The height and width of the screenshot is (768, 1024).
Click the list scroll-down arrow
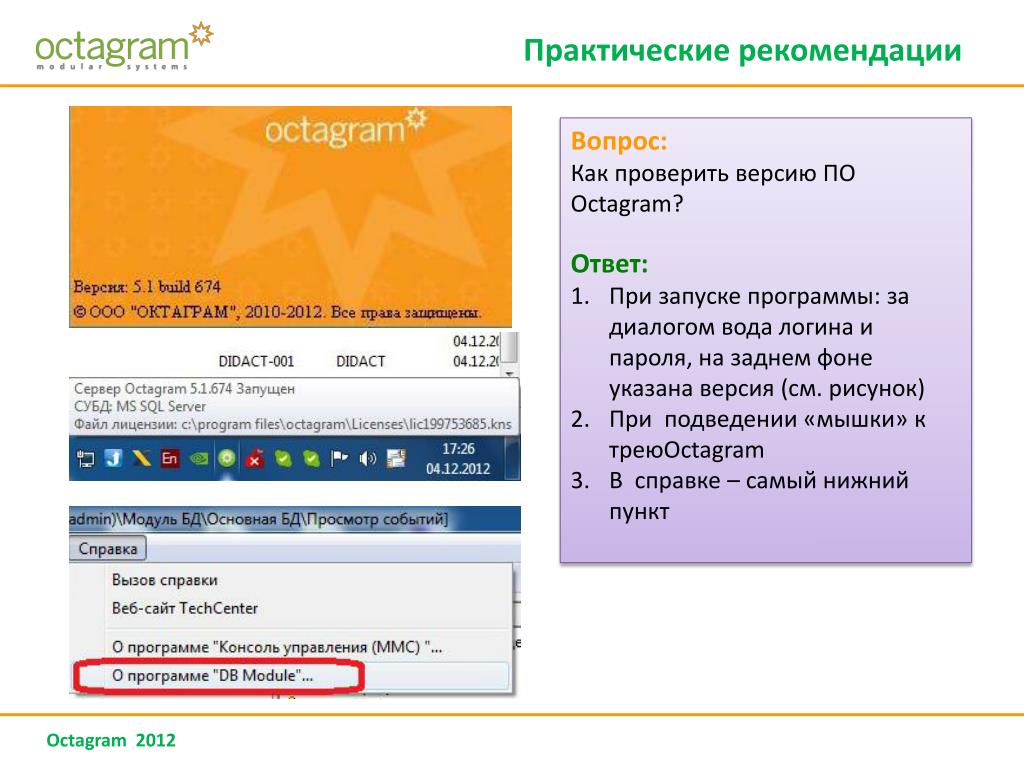(510, 372)
